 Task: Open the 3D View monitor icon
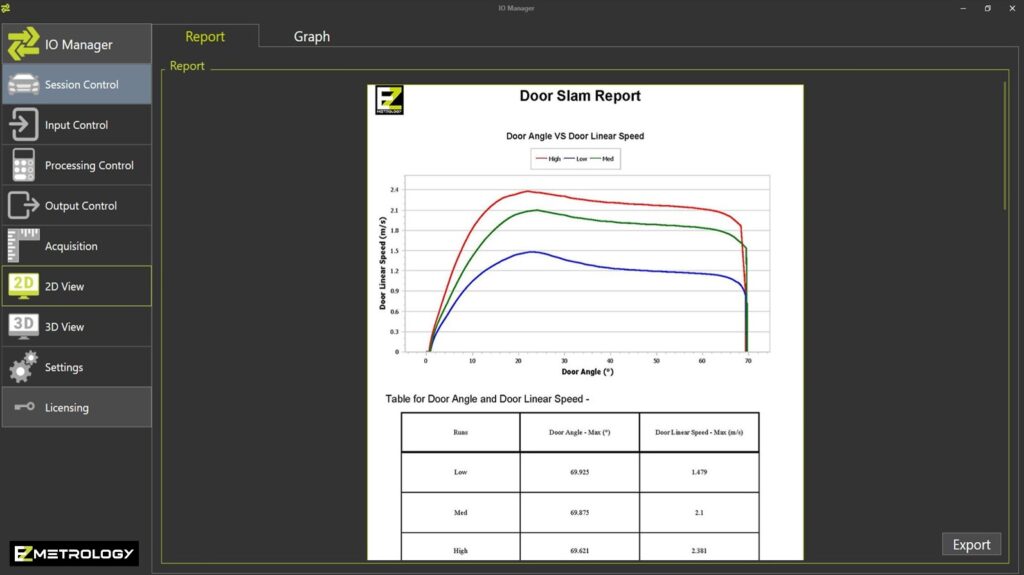pos(24,327)
